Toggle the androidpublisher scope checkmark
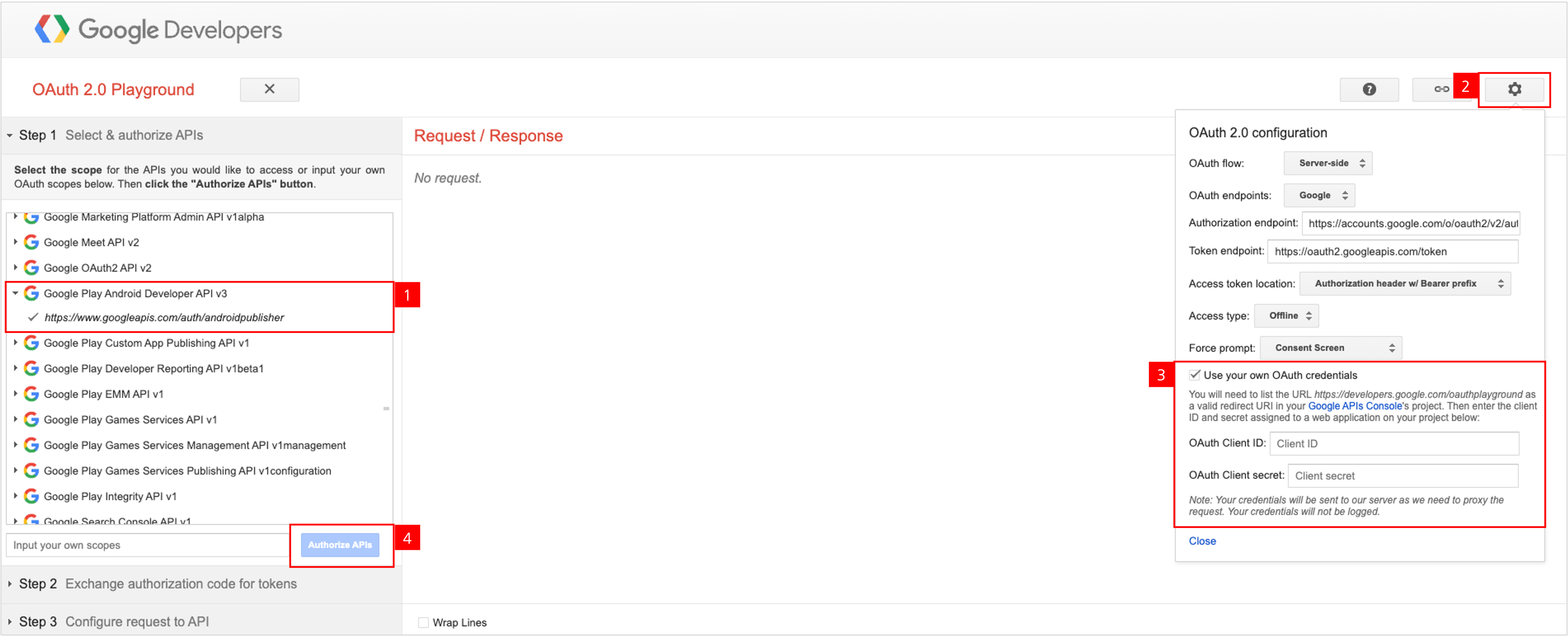Screen dimensions: 1568x636 pos(33,317)
